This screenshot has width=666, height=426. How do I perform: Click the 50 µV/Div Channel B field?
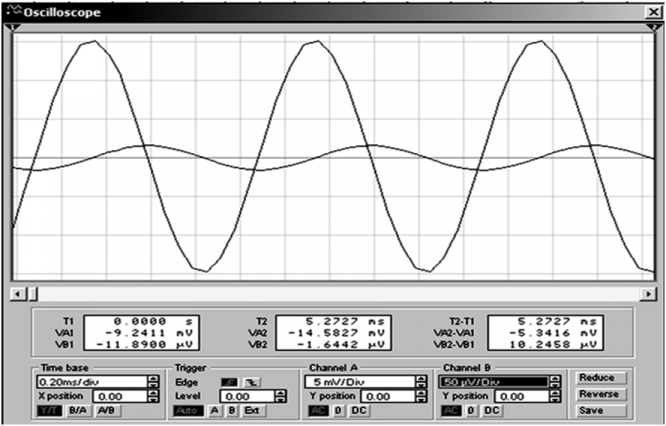pyautogui.click(x=494, y=382)
